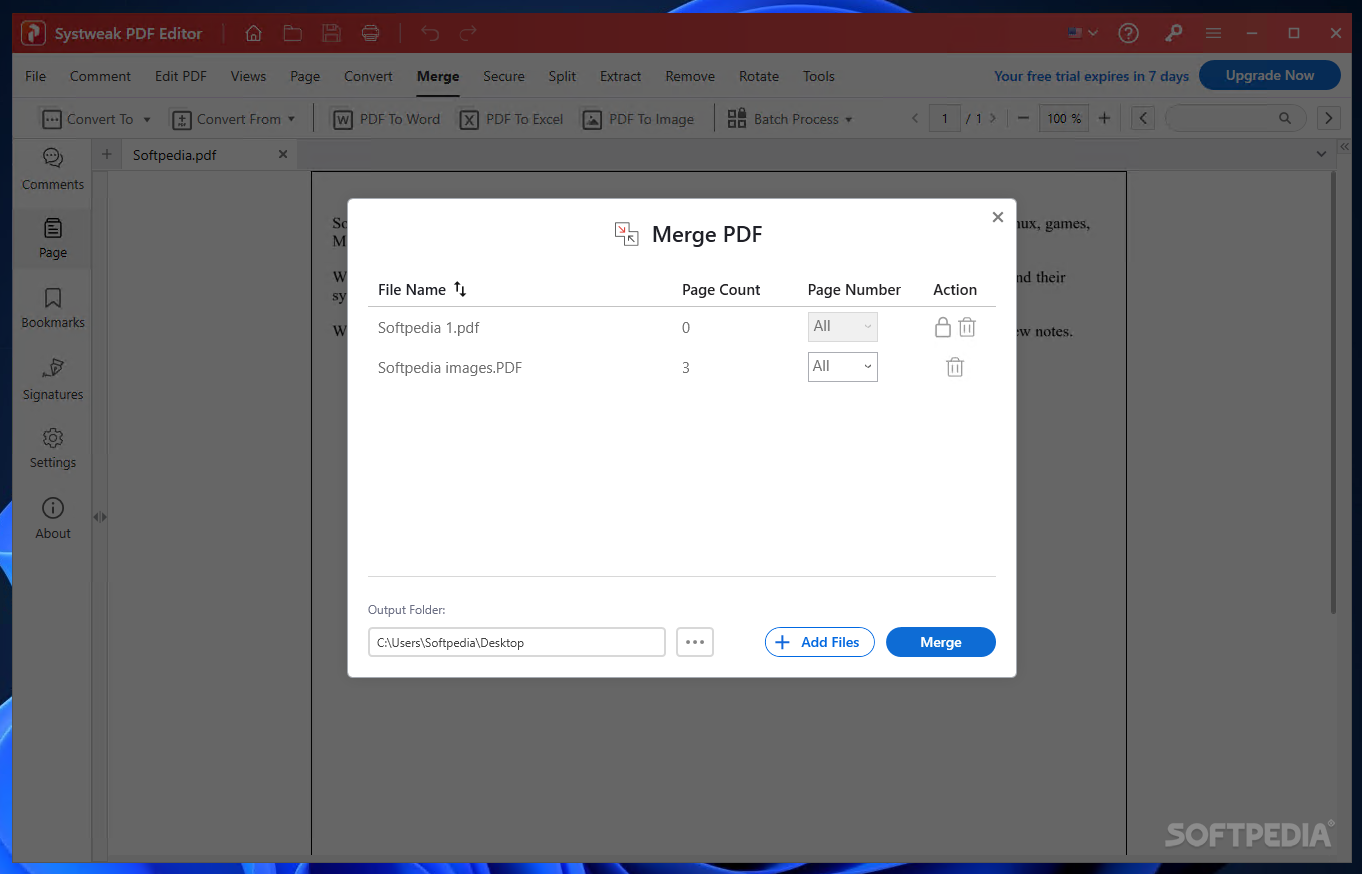Delete Softpedia 1.pdf with trash icon
The height and width of the screenshot is (874, 1362).
[967, 327]
